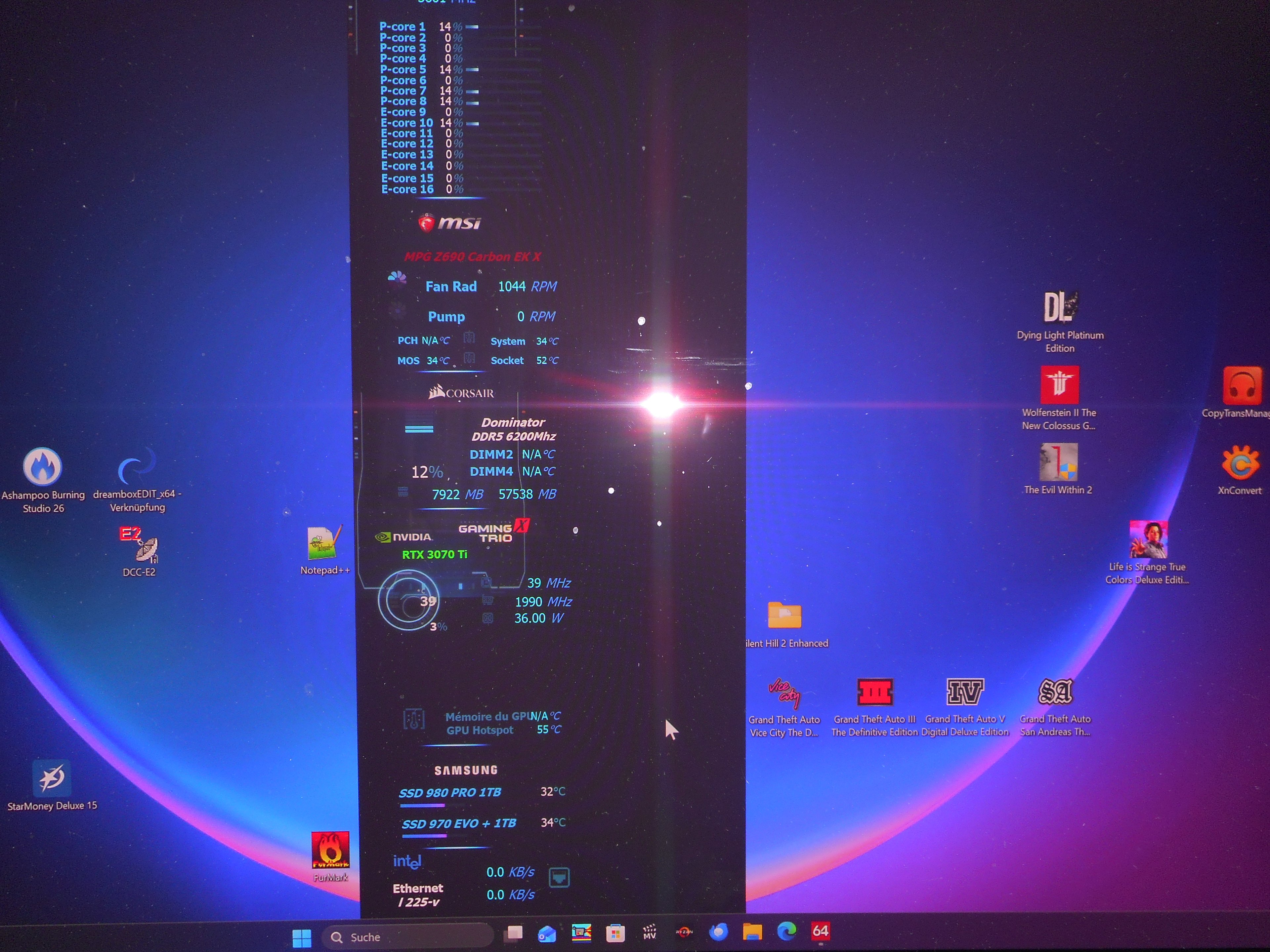This screenshot has height=952, width=1270.
Task: Open FurMark desktop shortcut
Action: [330, 851]
